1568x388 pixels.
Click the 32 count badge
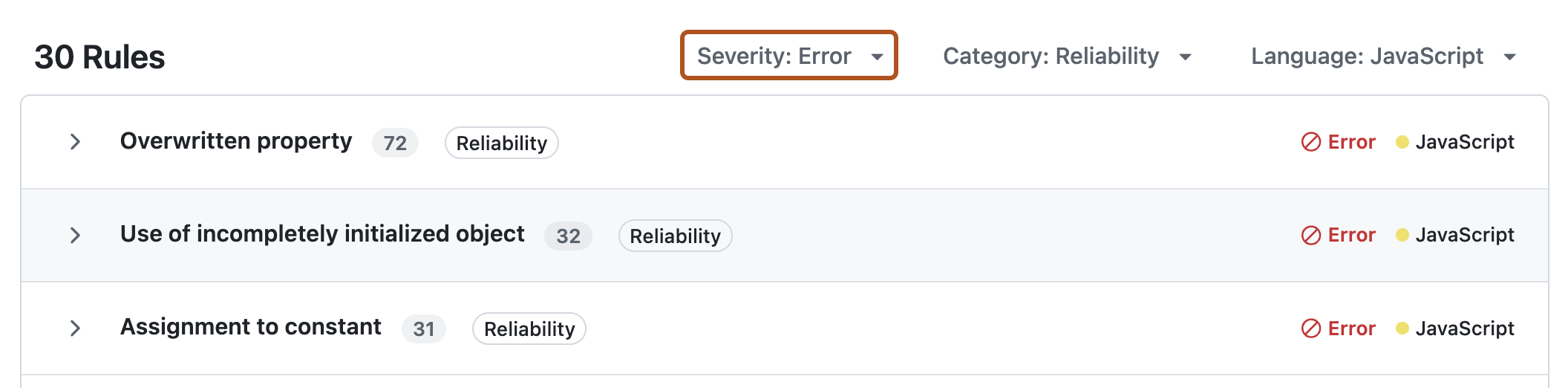pyautogui.click(x=568, y=236)
